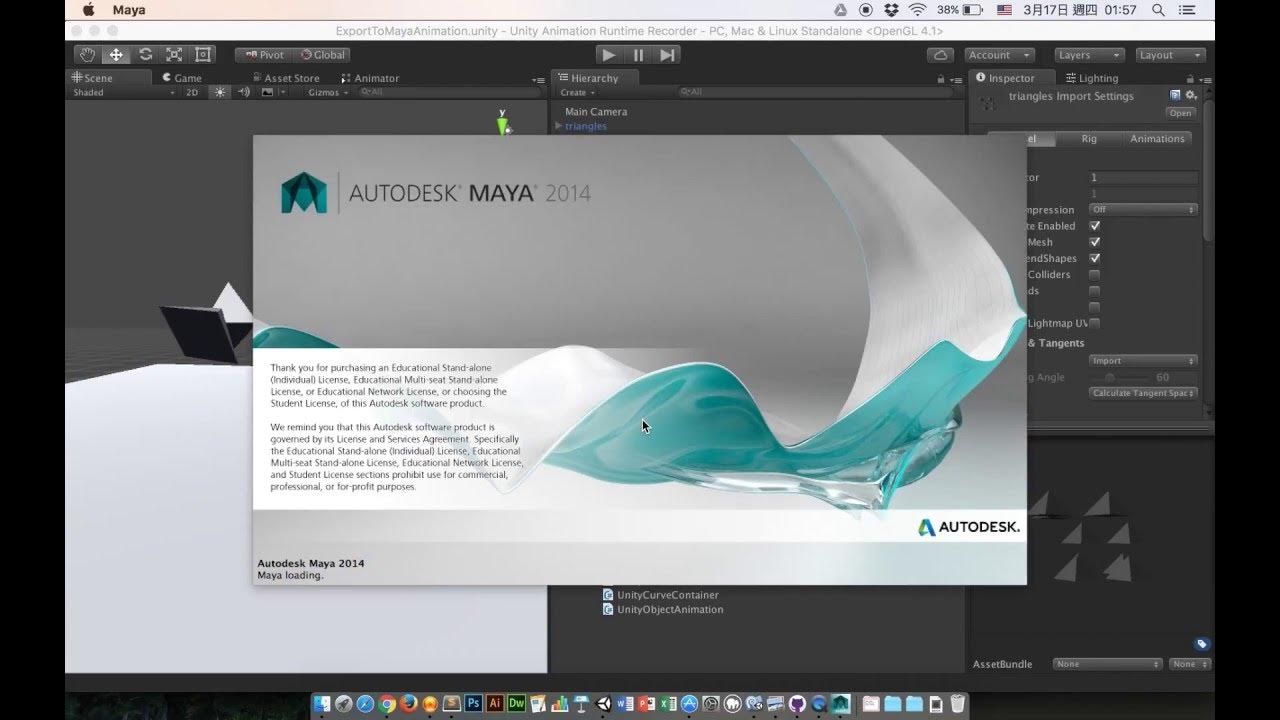This screenshot has width=1280, height=720.
Task: Open Firefox from the dock
Action: (x=409, y=704)
